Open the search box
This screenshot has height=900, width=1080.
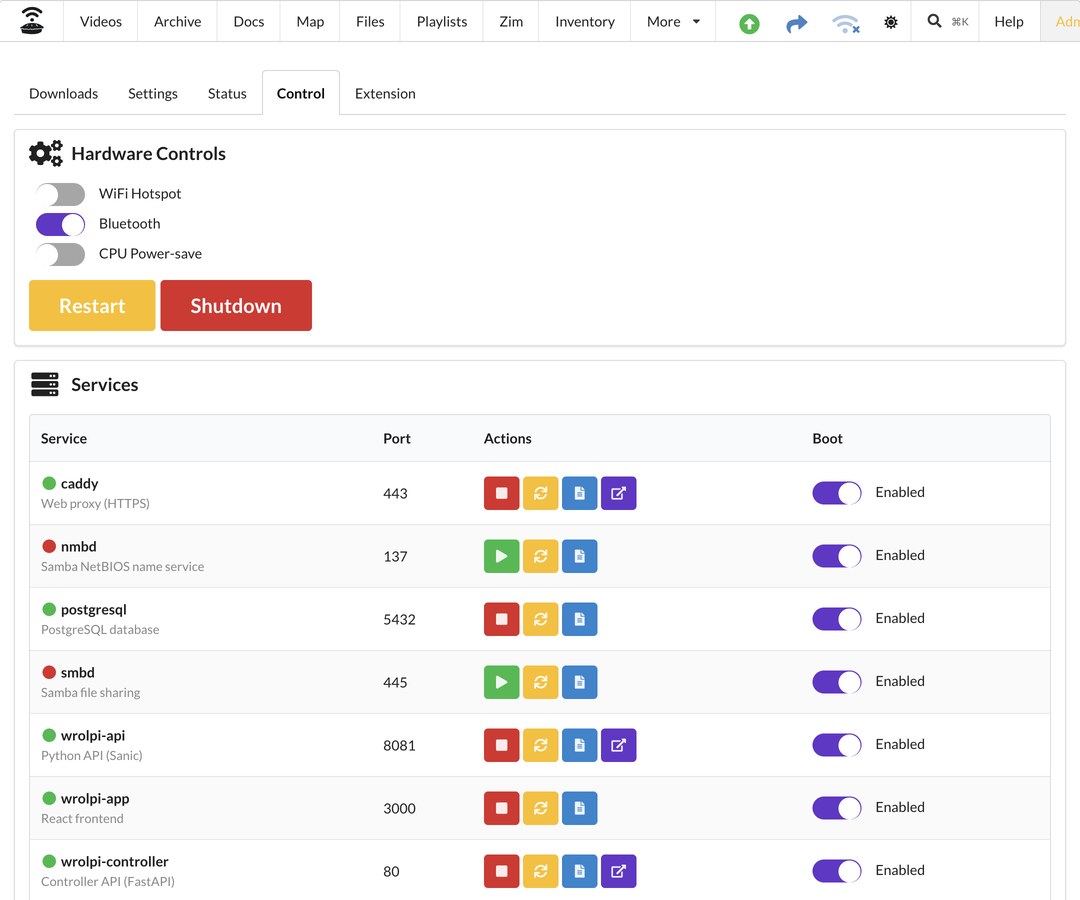[x=946, y=21]
